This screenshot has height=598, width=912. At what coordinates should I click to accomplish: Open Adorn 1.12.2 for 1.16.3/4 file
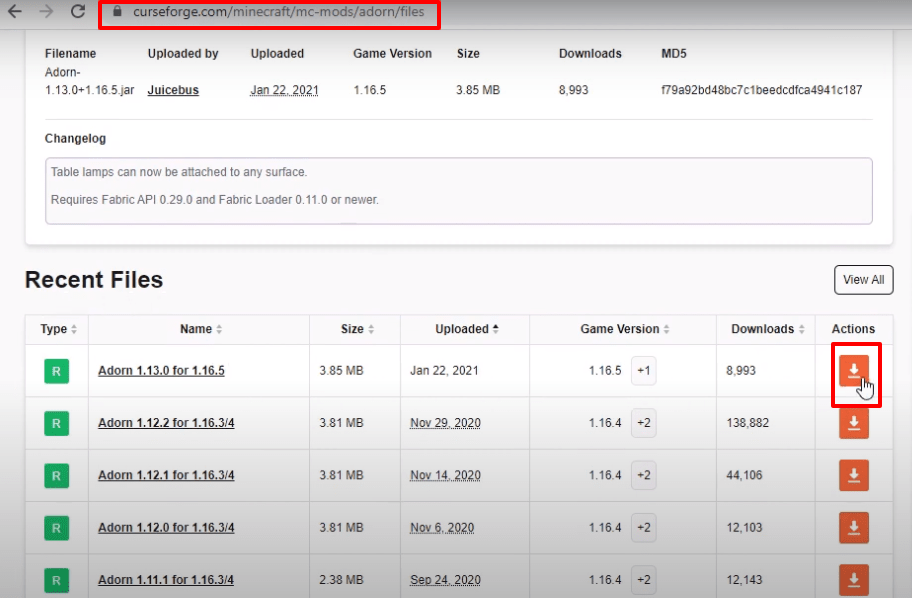click(x=166, y=423)
